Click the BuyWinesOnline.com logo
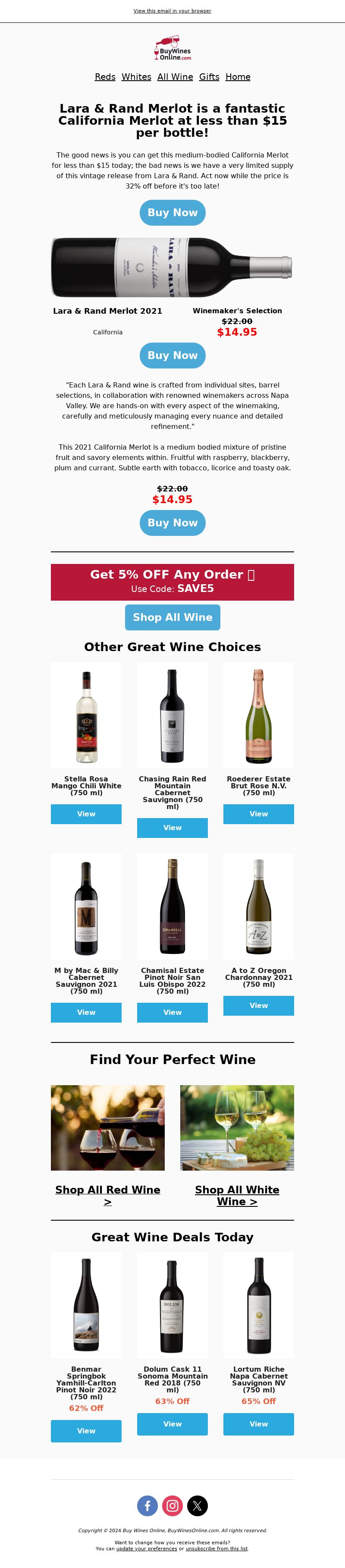The image size is (345, 1568). click(172, 48)
